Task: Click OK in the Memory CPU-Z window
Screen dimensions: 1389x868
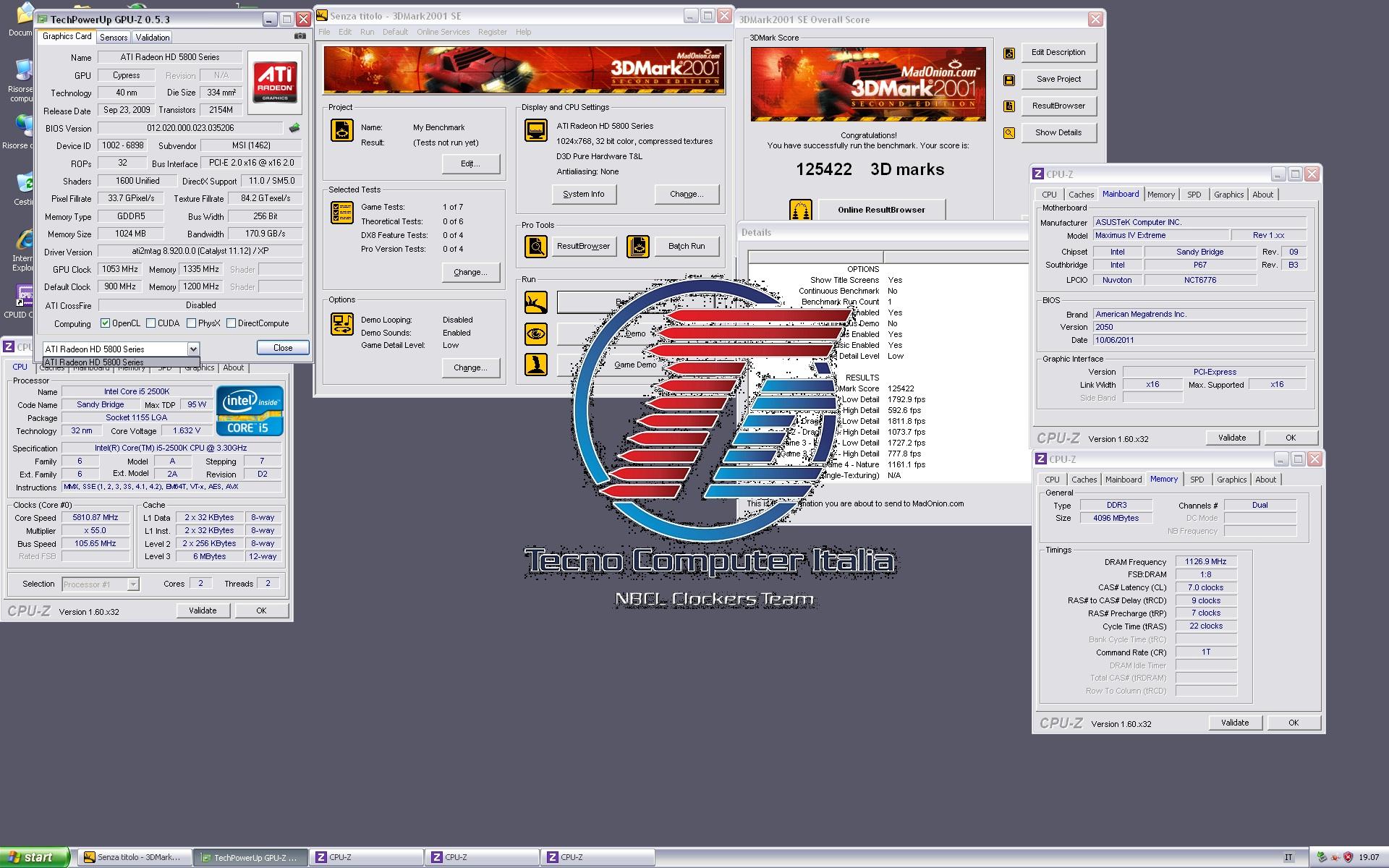Action: pos(1294,723)
